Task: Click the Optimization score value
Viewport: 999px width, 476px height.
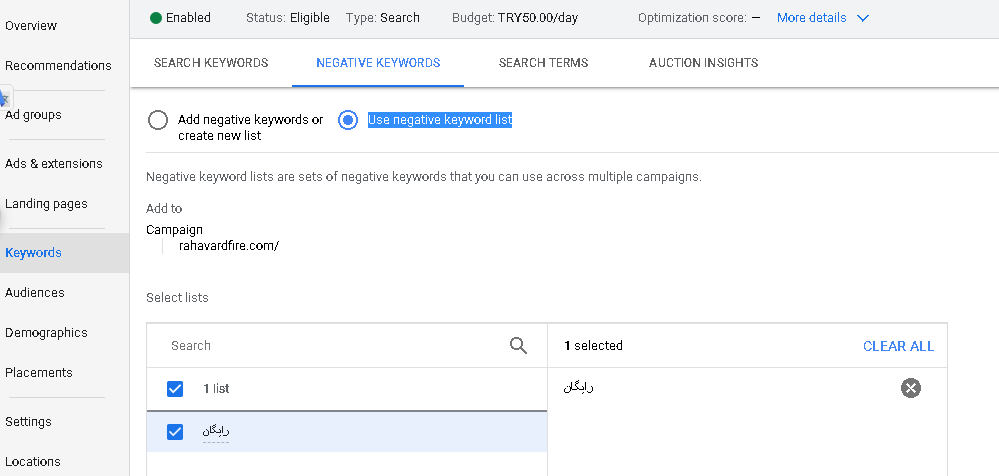Action: (756, 18)
